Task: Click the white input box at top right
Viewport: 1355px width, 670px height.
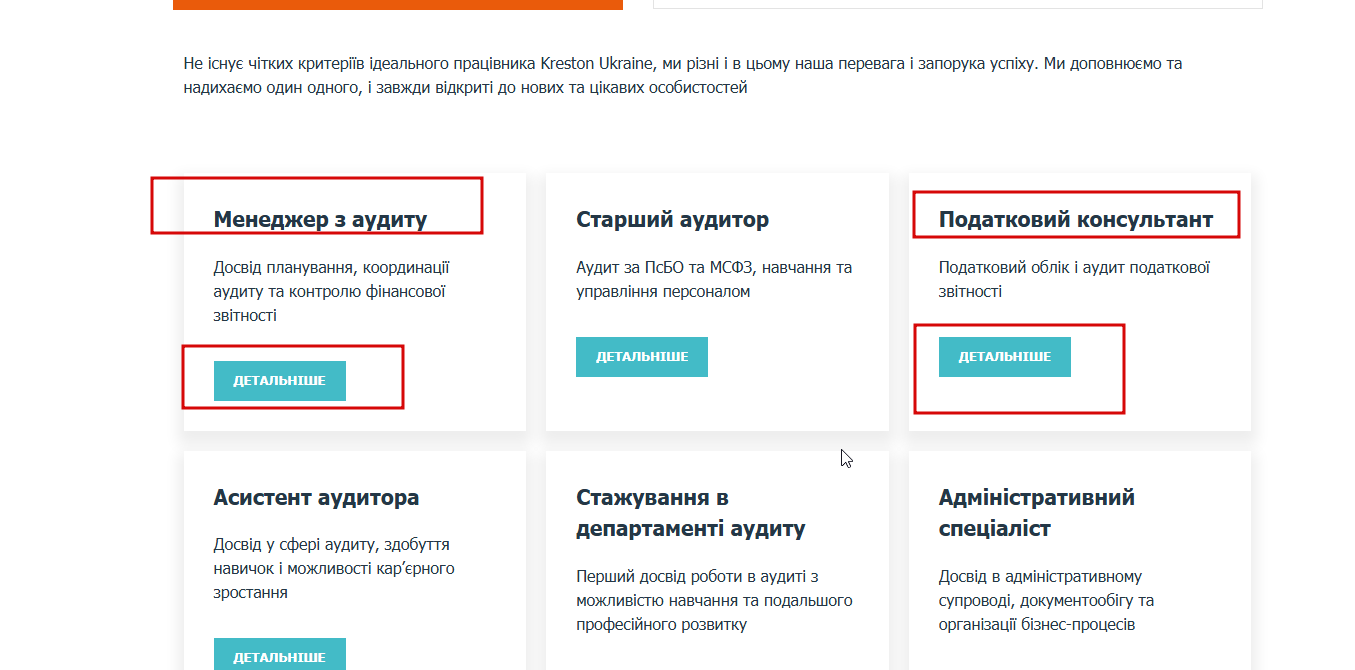Action: [958, 4]
